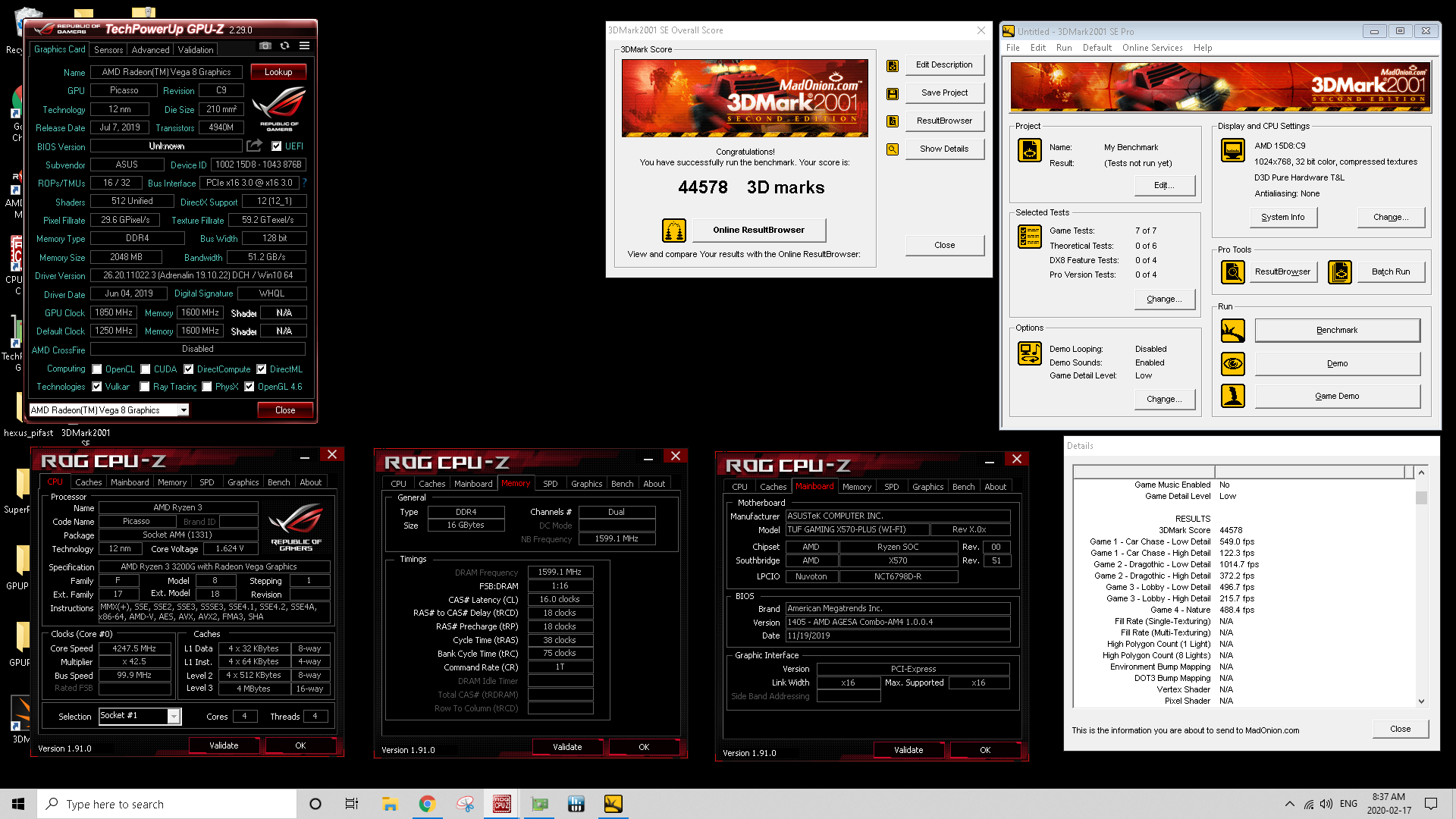This screenshot has height=819, width=1456.
Task: Open File Explorer from the taskbar
Action: coord(390,804)
